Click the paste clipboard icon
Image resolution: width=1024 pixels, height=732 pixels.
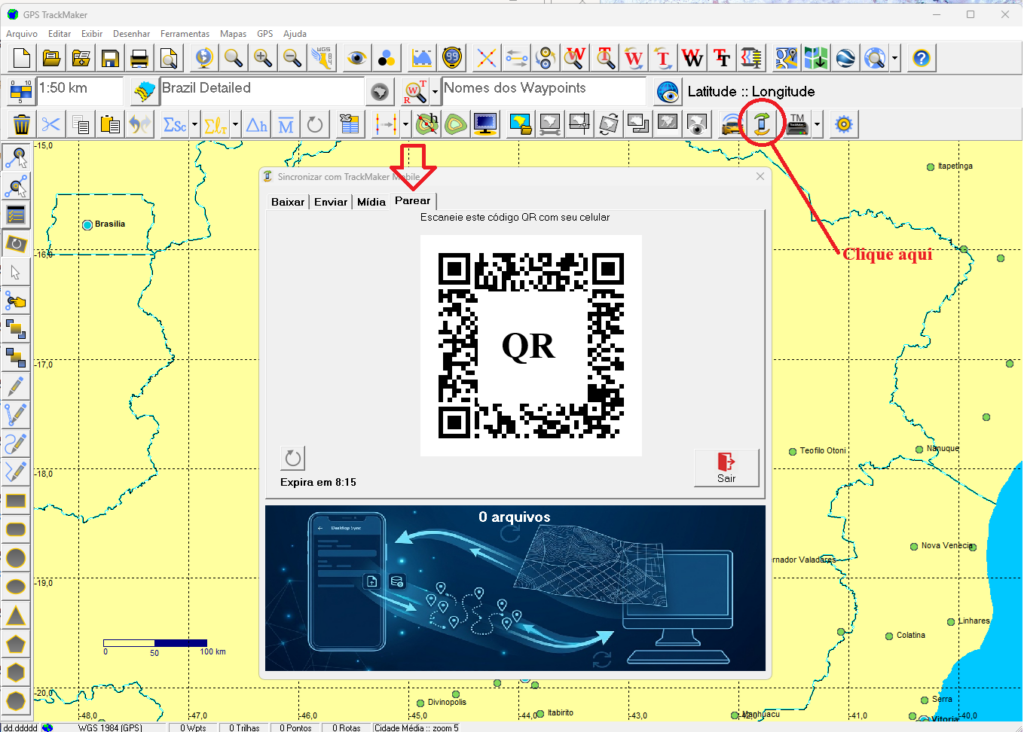pyautogui.click(x=110, y=124)
